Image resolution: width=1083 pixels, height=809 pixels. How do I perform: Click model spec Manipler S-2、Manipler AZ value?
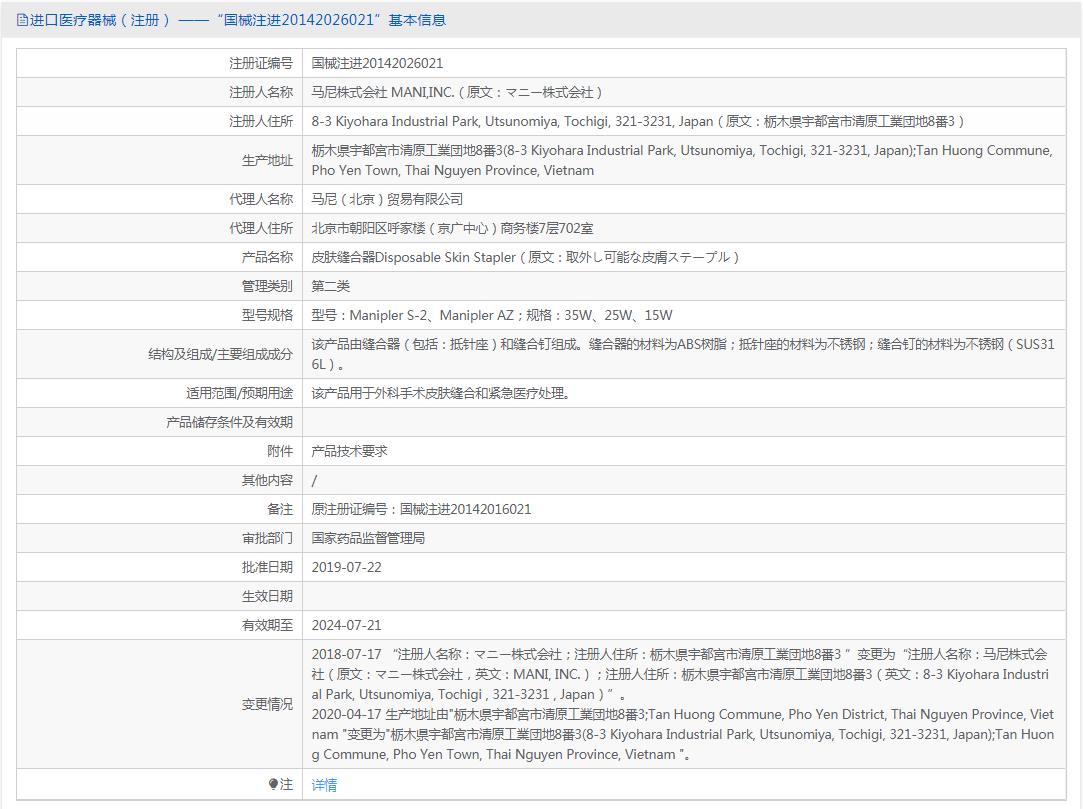[492, 315]
